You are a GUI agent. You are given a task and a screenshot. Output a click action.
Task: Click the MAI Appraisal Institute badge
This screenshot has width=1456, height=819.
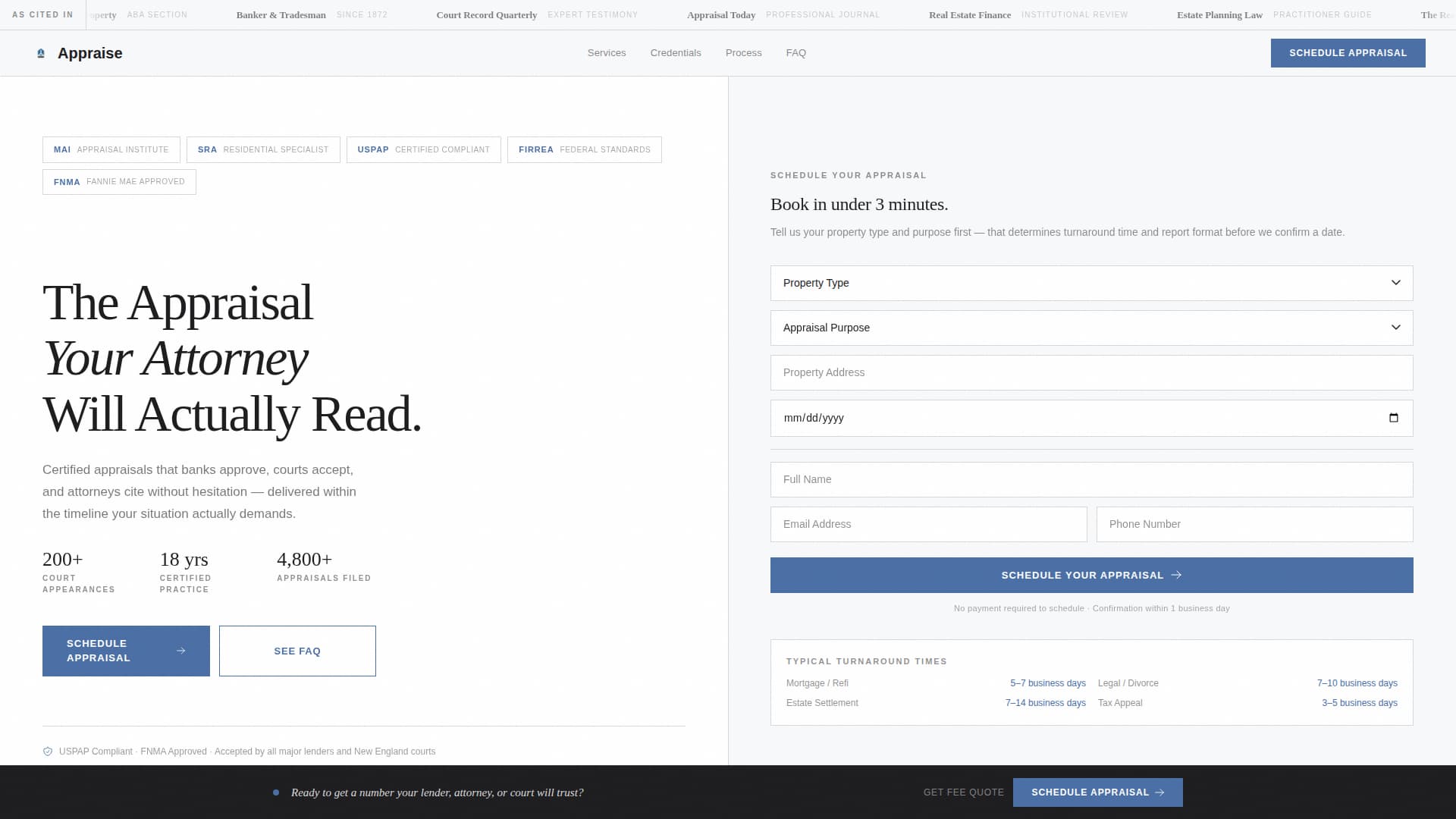click(111, 149)
